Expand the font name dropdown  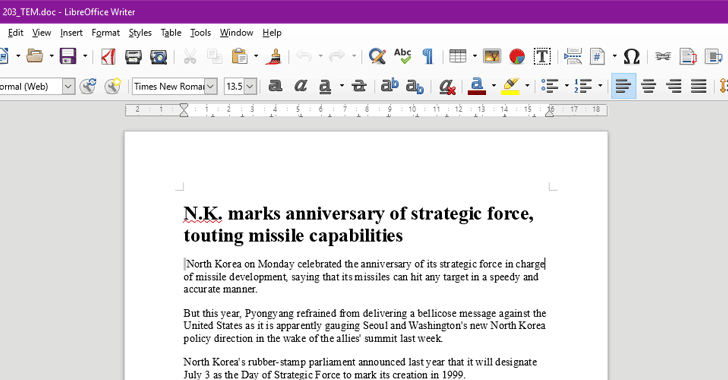211,86
